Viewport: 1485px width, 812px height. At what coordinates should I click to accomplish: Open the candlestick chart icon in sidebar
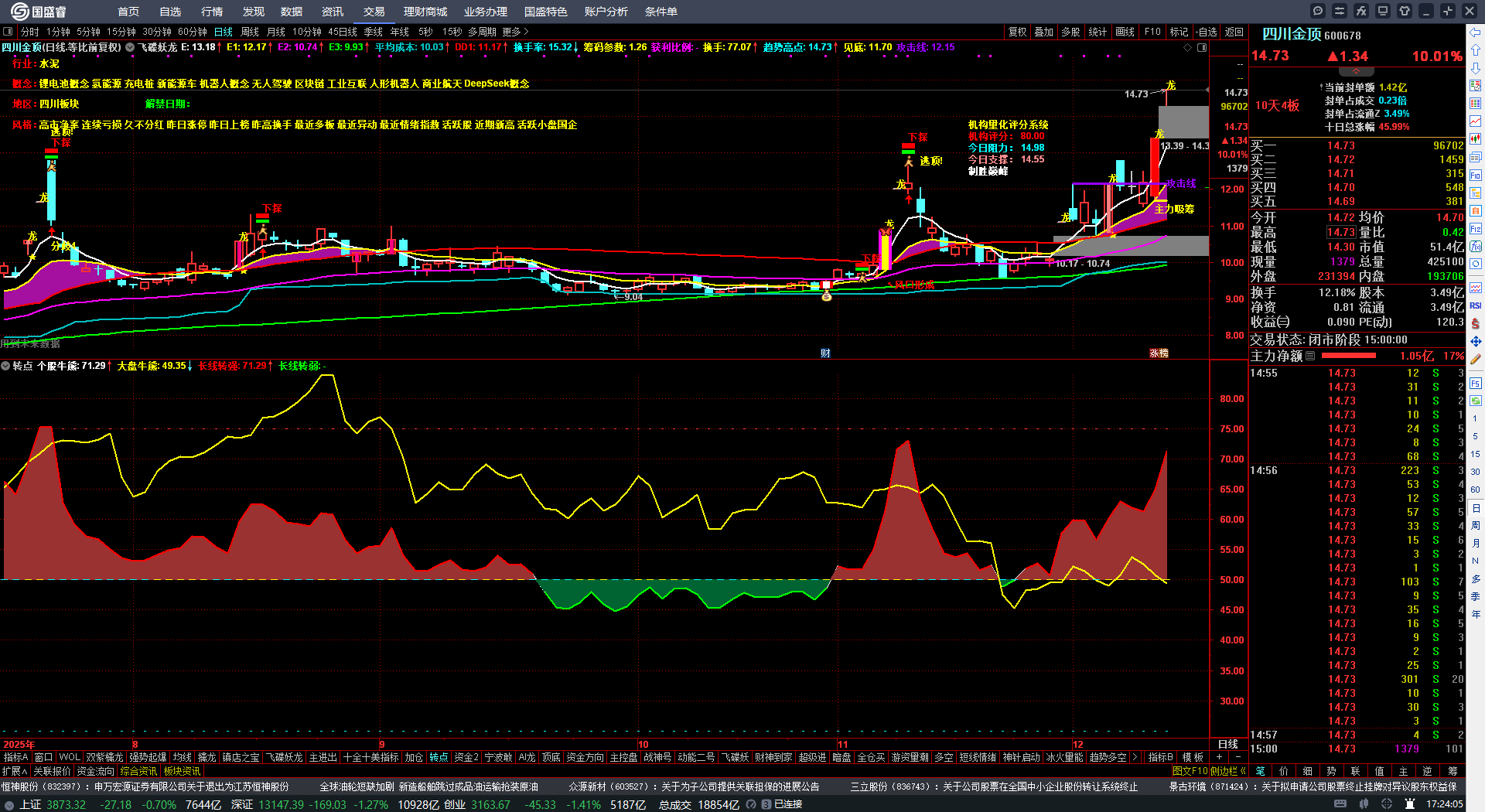[1476, 139]
